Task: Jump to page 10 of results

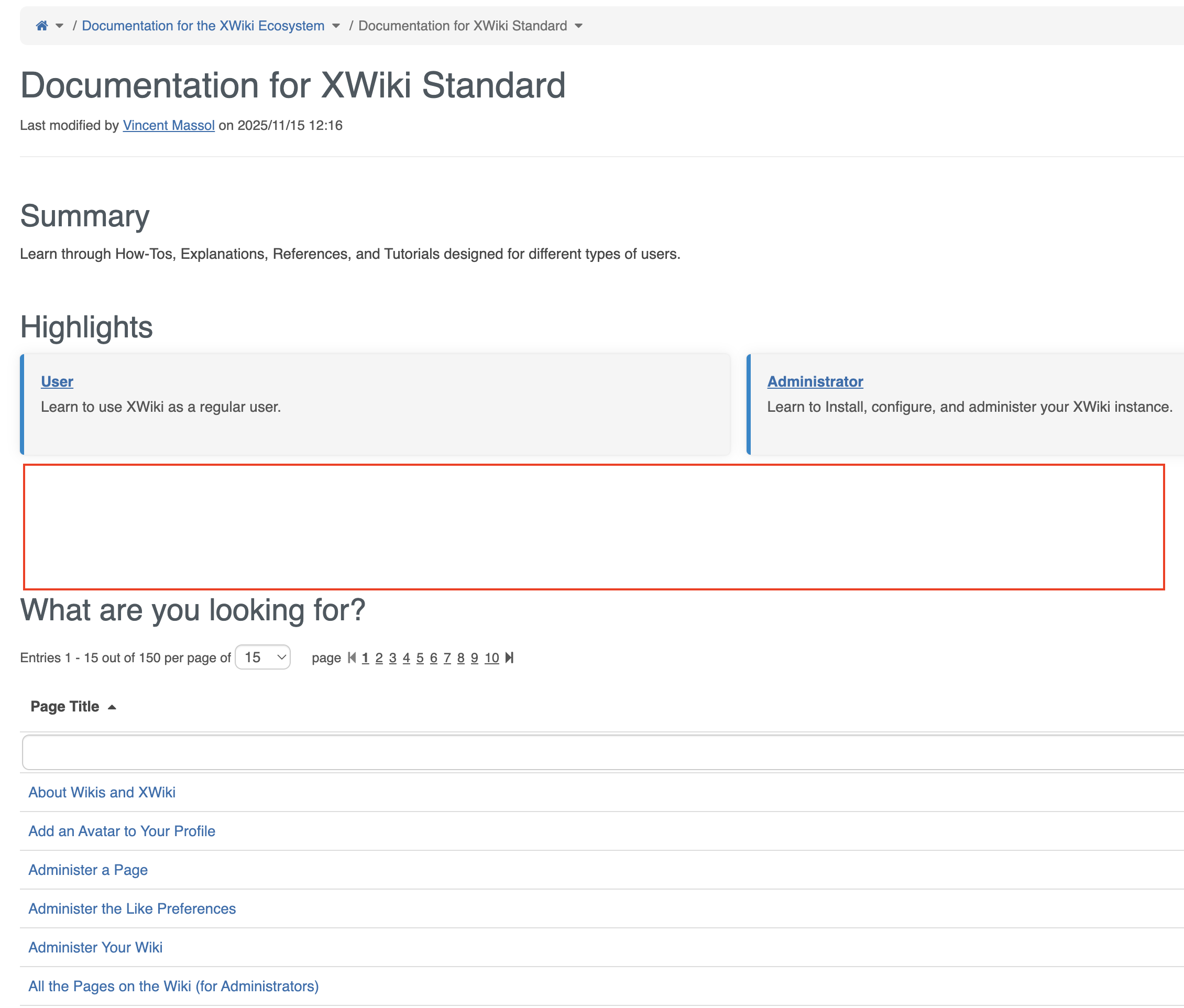Action: [491, 658]
